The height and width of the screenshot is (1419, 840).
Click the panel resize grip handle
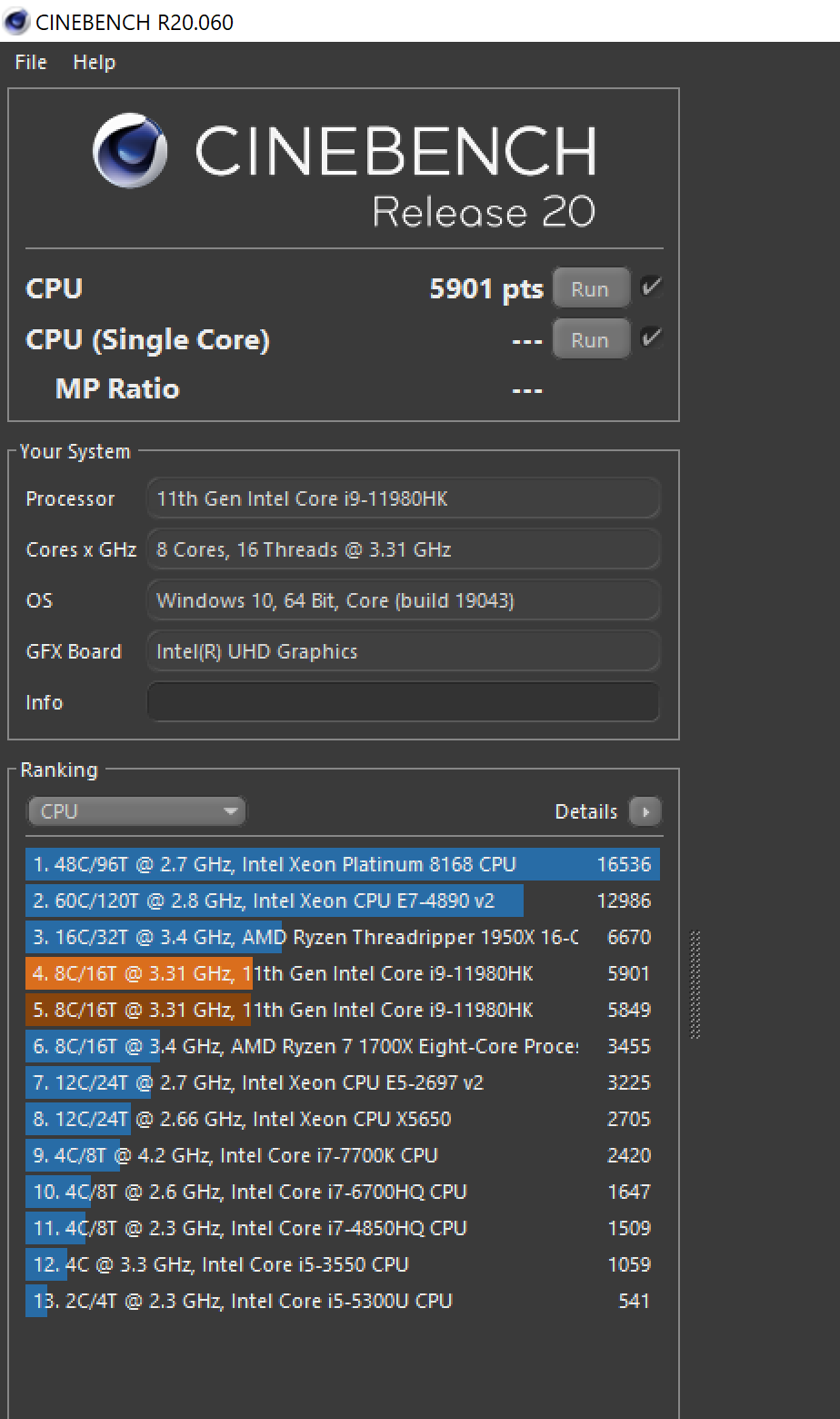[695, 984]
